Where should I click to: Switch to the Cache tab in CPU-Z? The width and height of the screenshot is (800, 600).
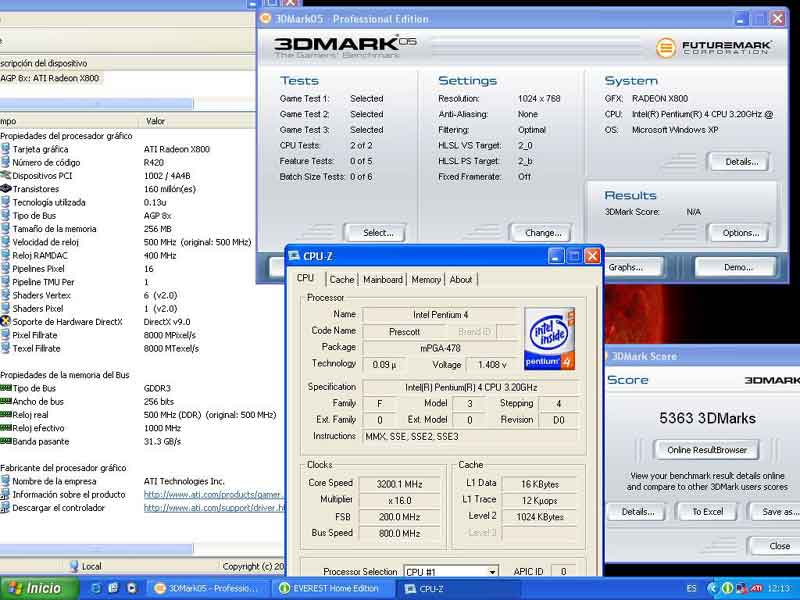(342, 280)
